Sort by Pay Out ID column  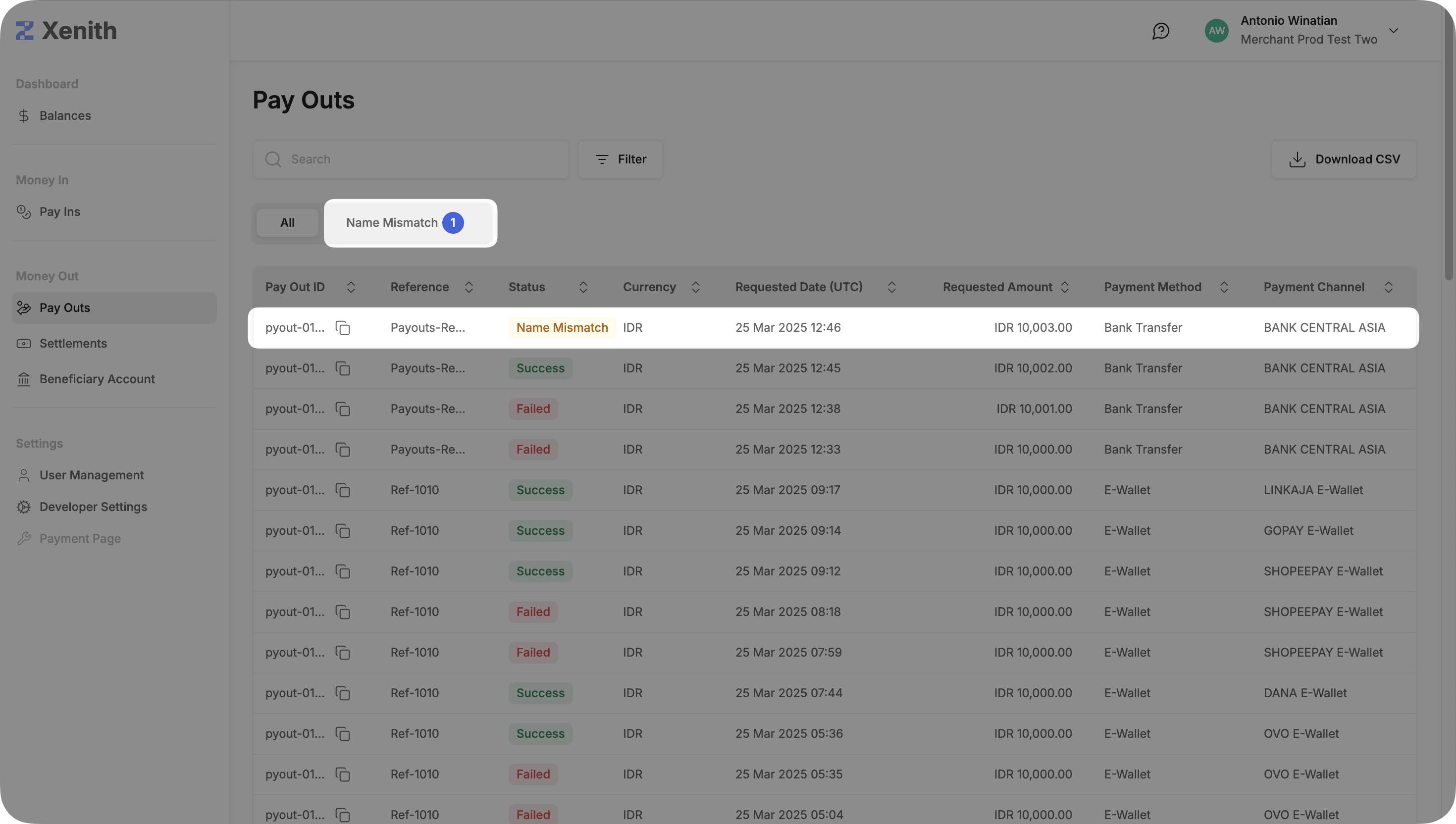351,287
